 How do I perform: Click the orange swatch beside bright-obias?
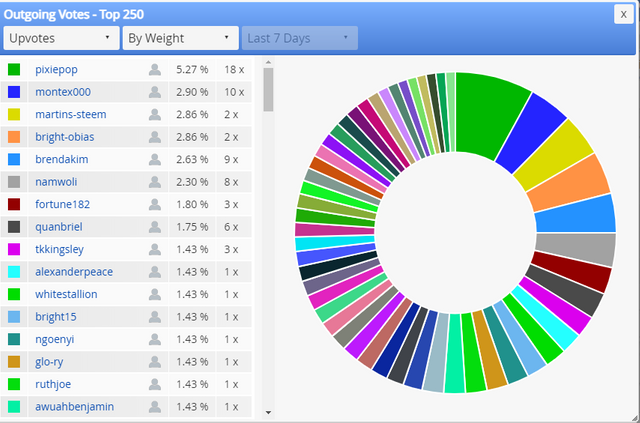14,137
